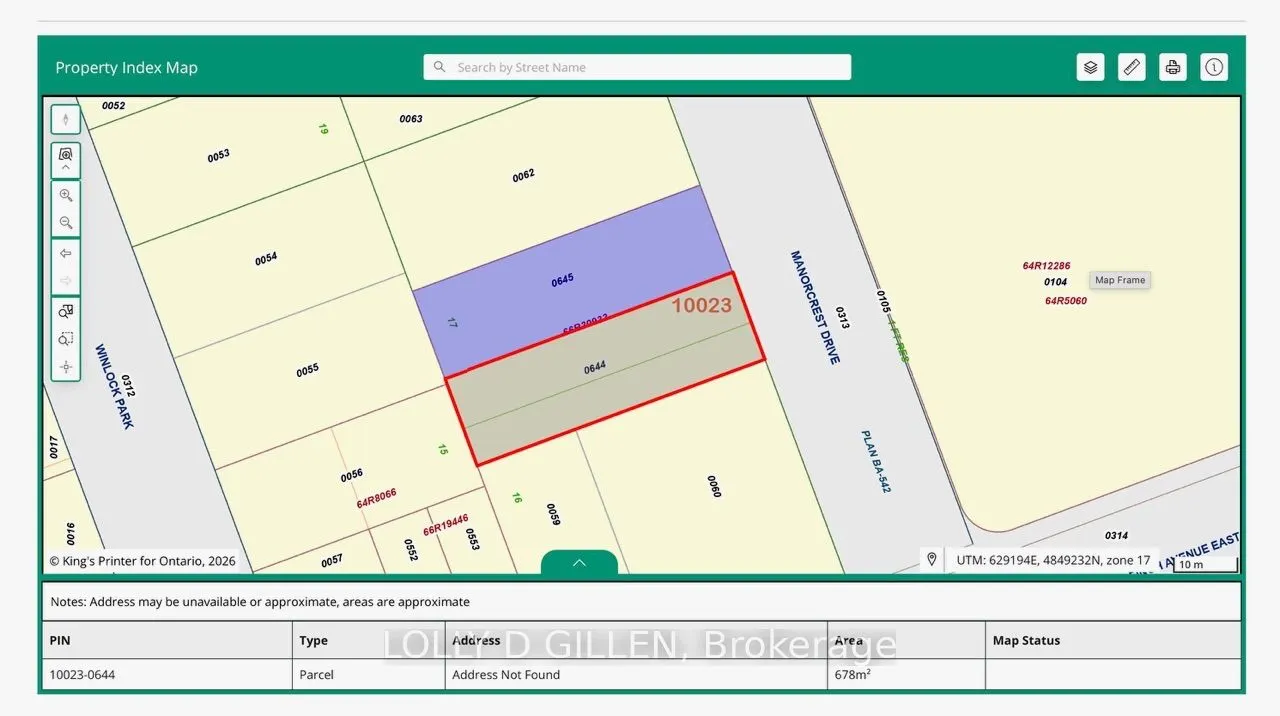Expand the results panel up chevron
The height and width of the screenshot is (716, 1280).
(579, 563)
